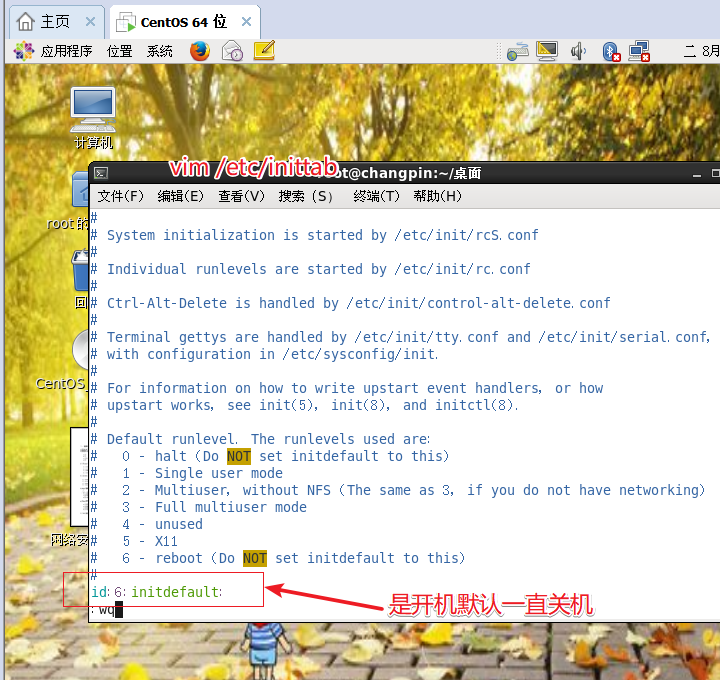Click the terminal window title icon
The width and height of the screenshot is (720, 680).
[101, 173]
